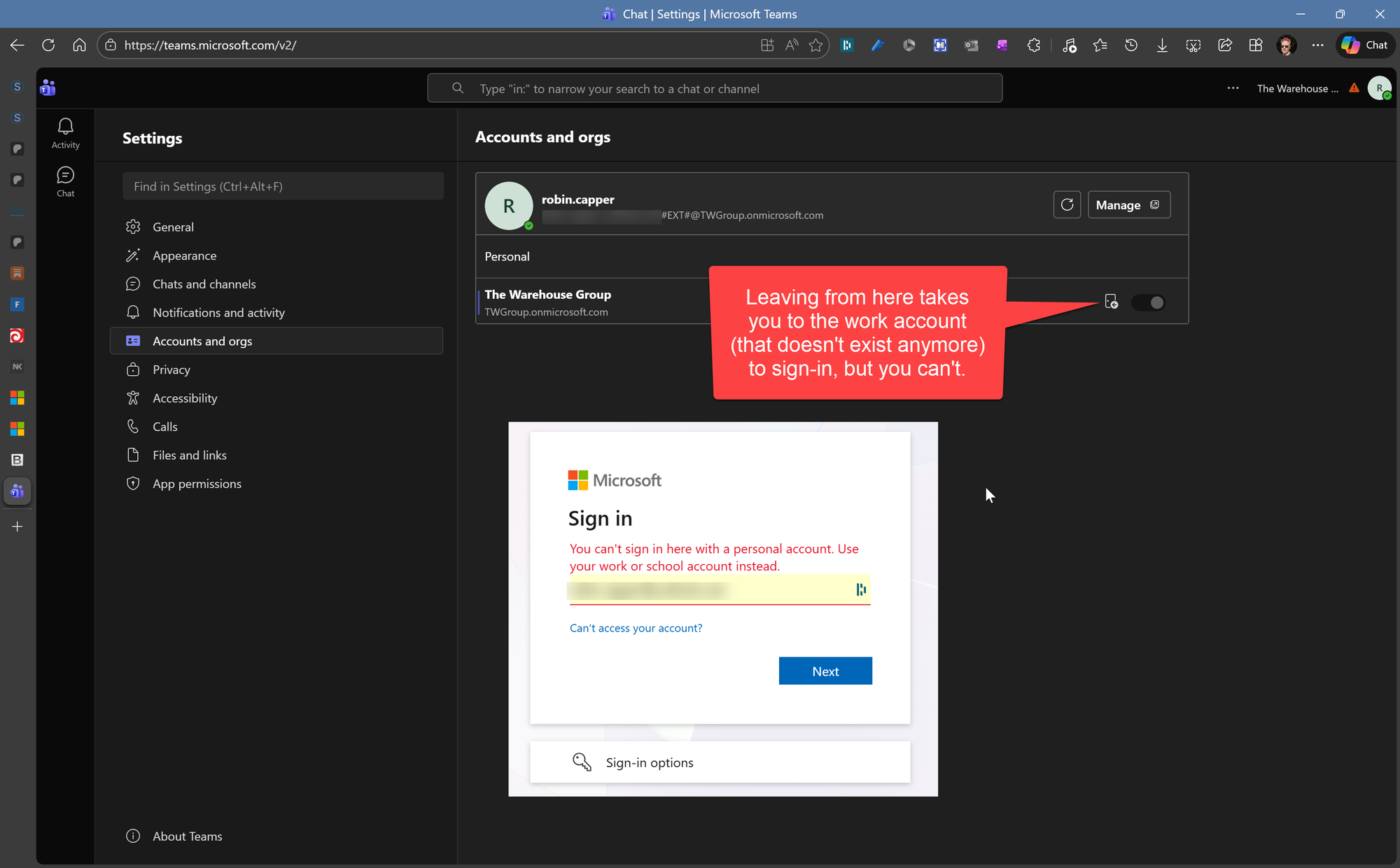Select the Privacy settings category
This screenshot has height=868, width=1400.
click(x=171, y=370)
